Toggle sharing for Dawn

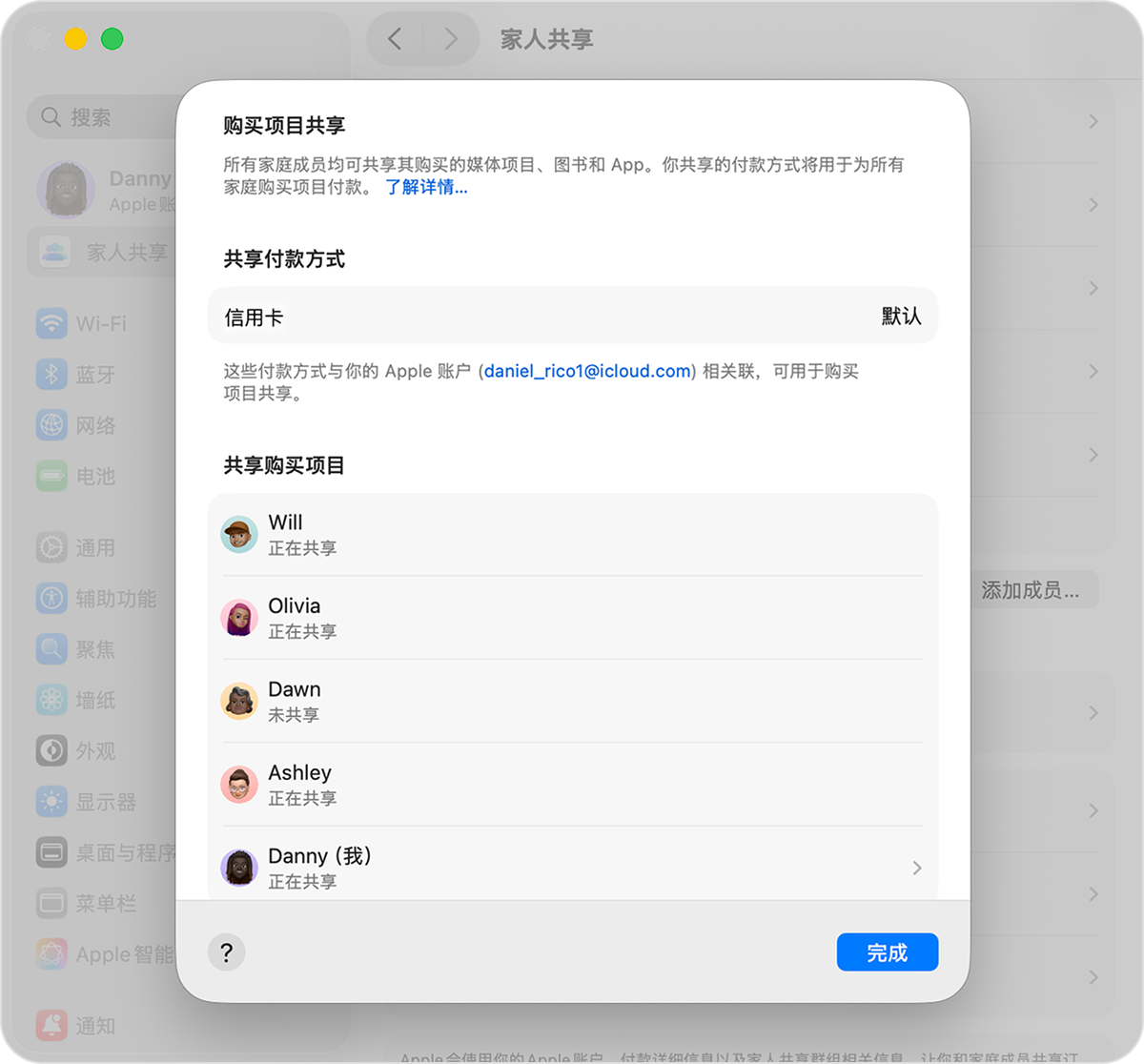tap(572, 701)
